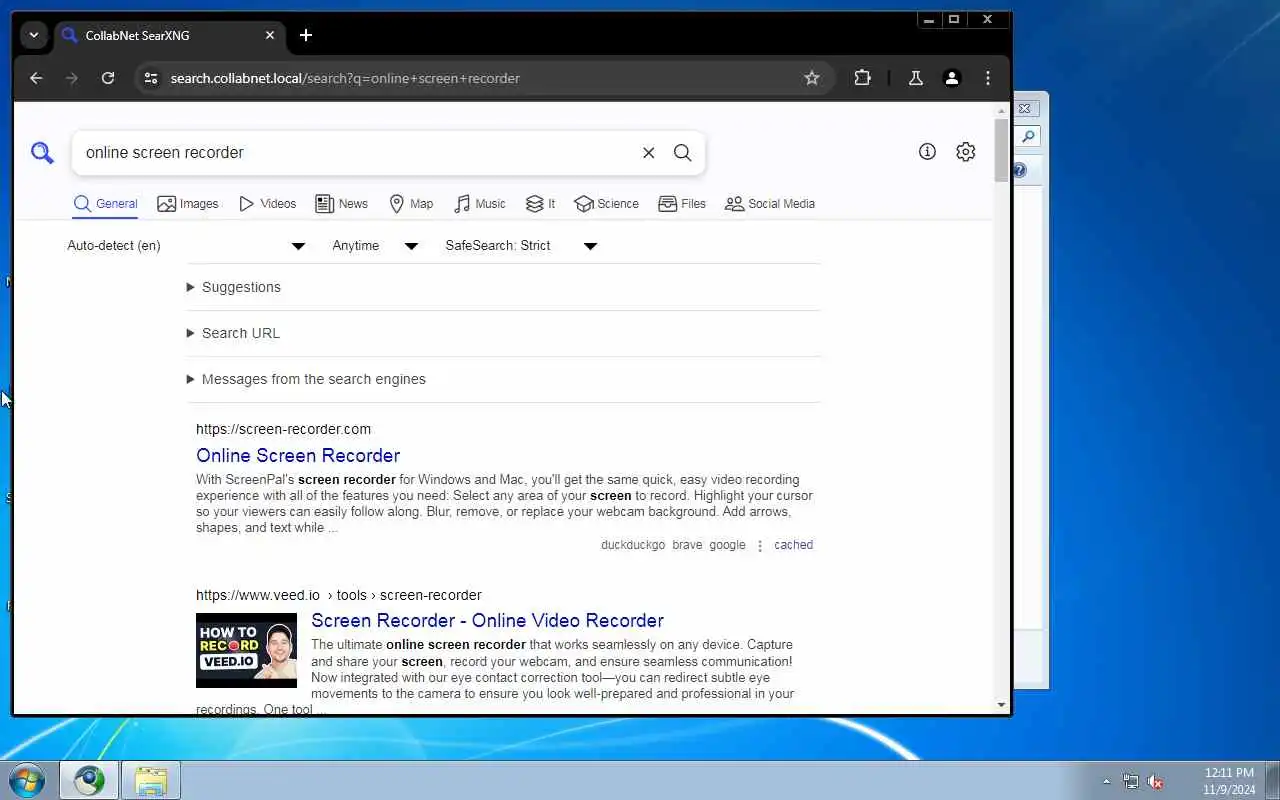Open the Online Screen Recorder result link

click(x=298, y=455)
